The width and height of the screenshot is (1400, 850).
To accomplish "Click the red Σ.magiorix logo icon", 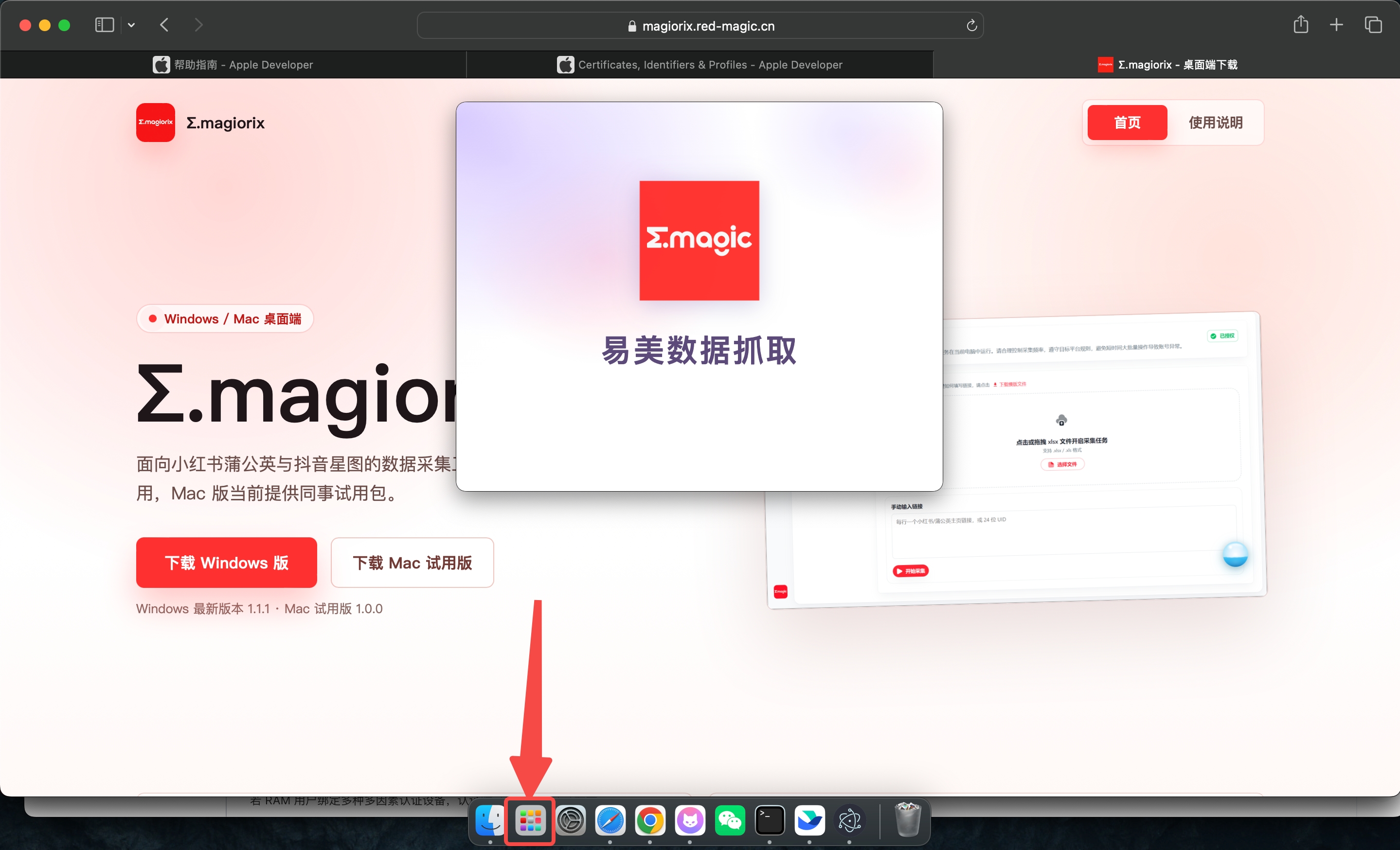I will 156,123.
